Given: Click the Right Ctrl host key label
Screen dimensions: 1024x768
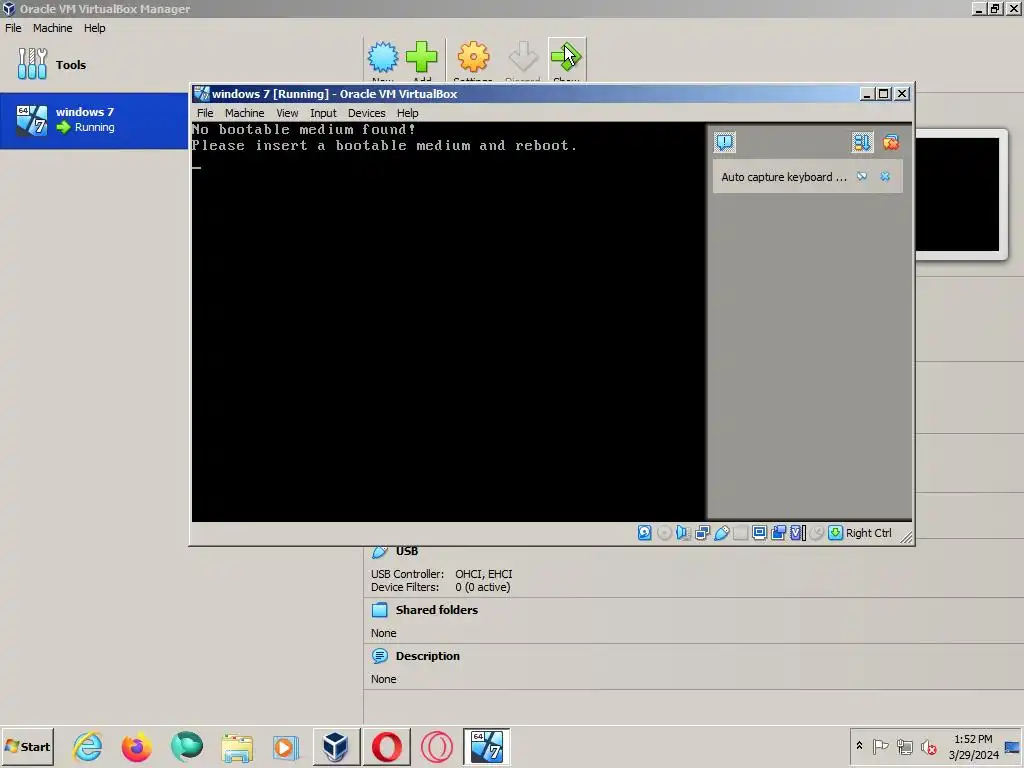Looking at the screenshot, I should coord(869,533).
